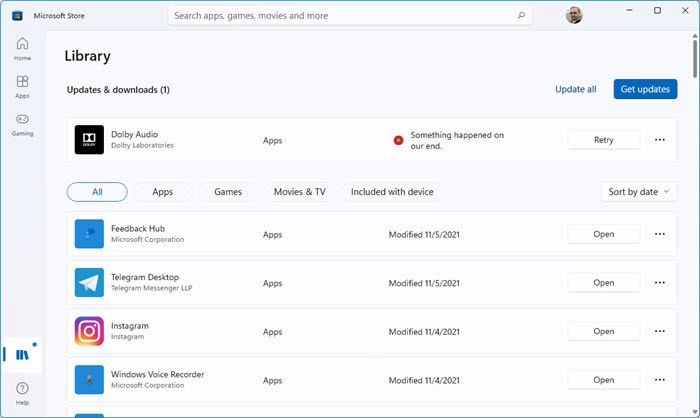Click the search magnifier icon
The image size is (700, 418).
521,16
